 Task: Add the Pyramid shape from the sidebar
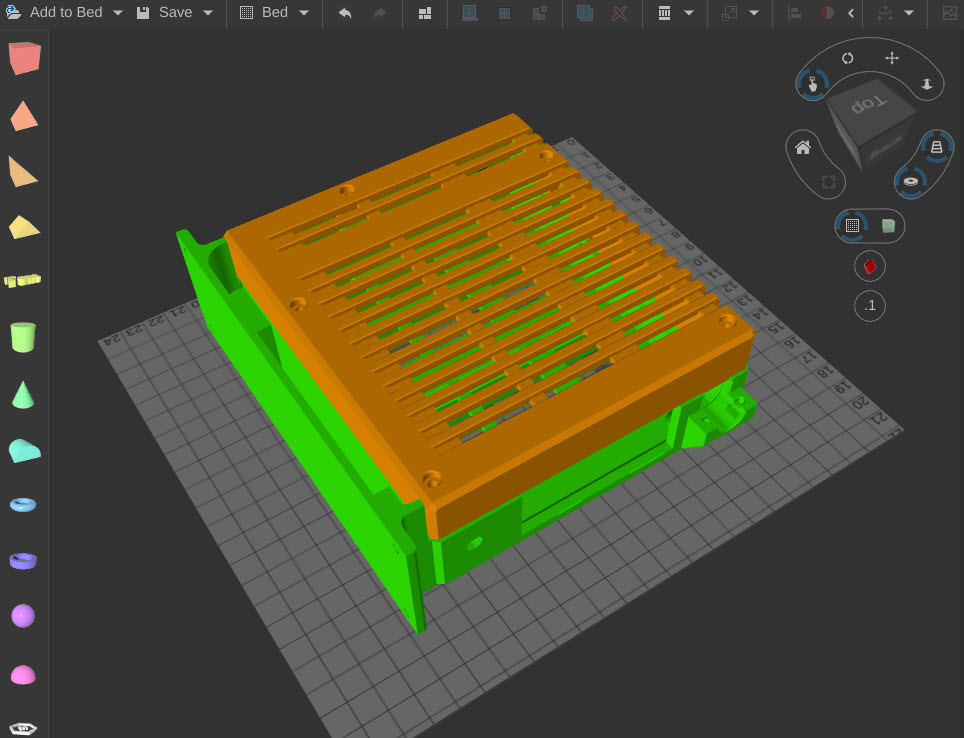(24, 116)
